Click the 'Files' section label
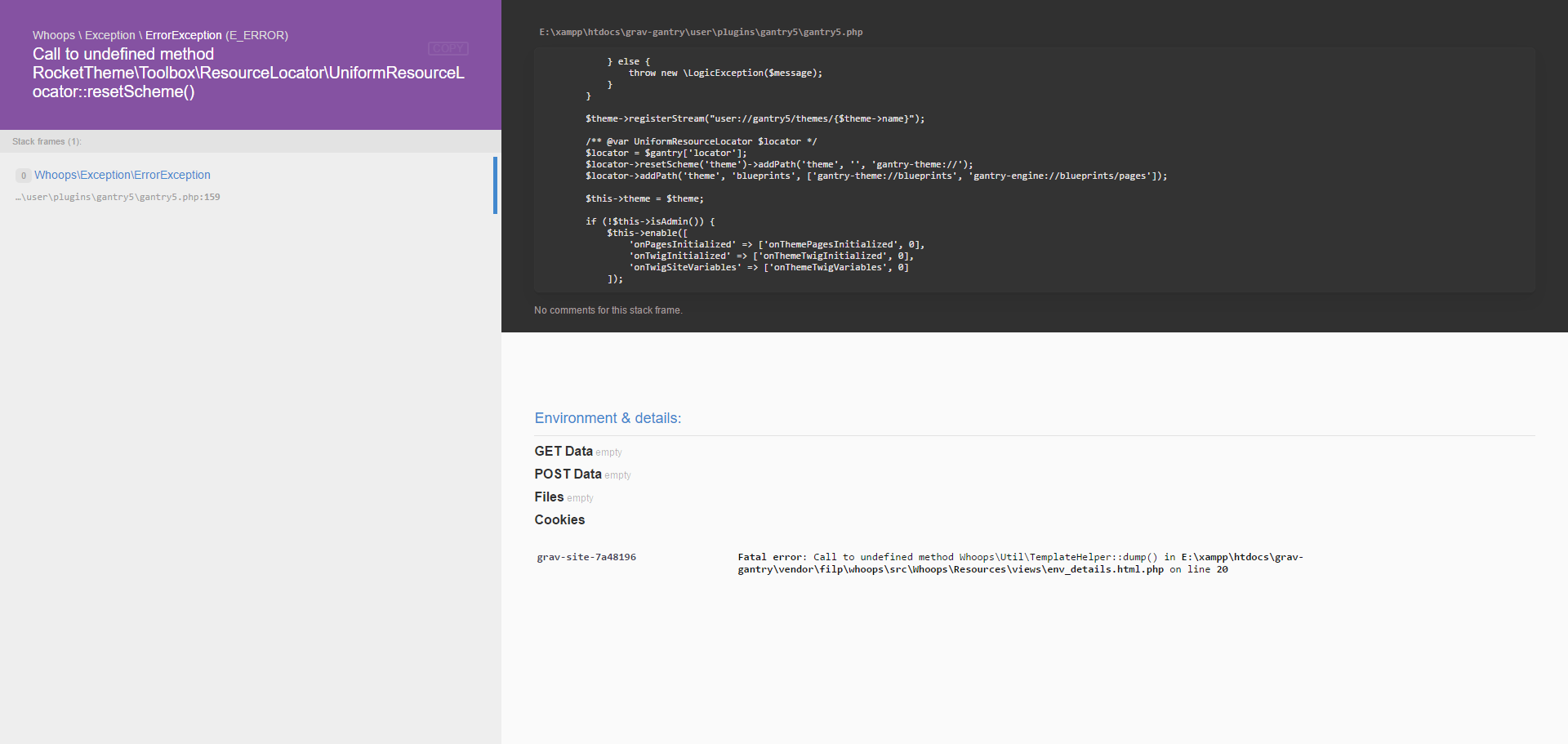The image size is (1568, 744). coord(549,497)
